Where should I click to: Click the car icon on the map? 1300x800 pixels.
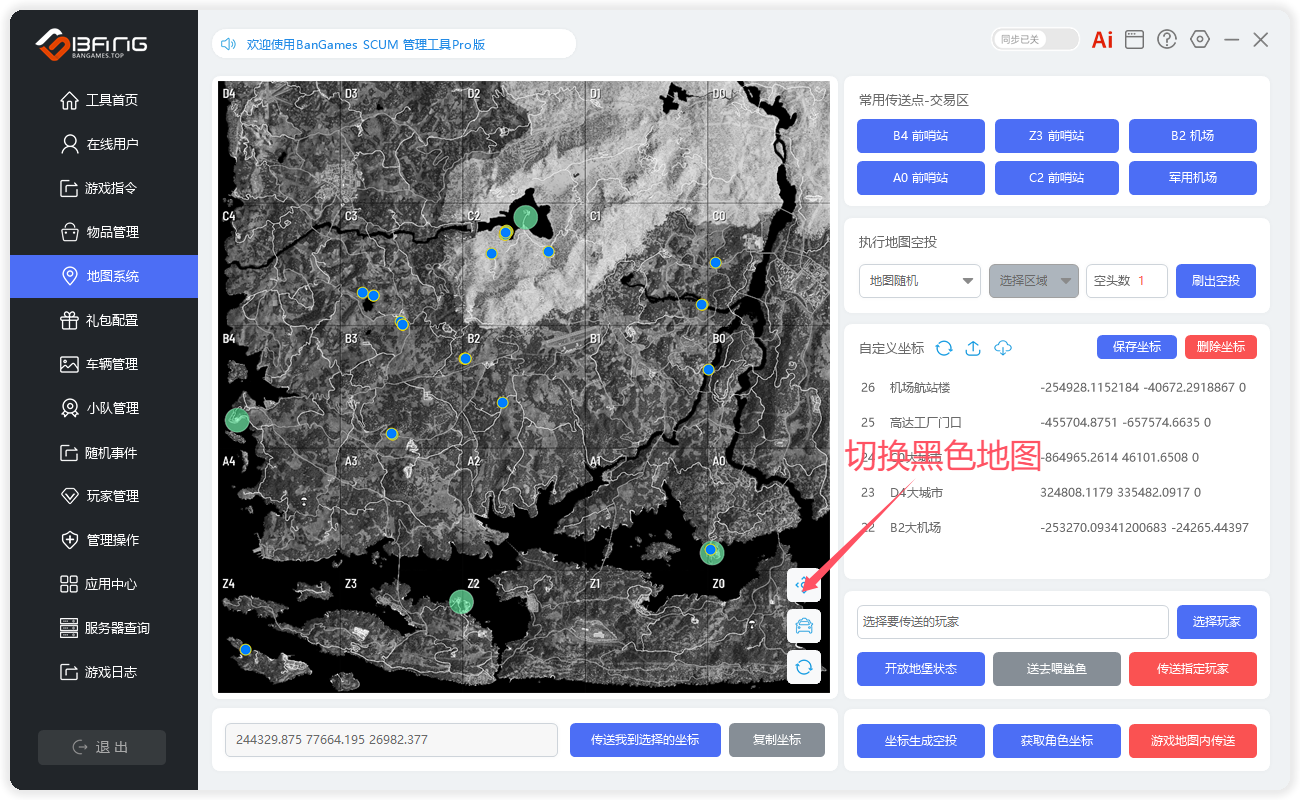(804, 626)
